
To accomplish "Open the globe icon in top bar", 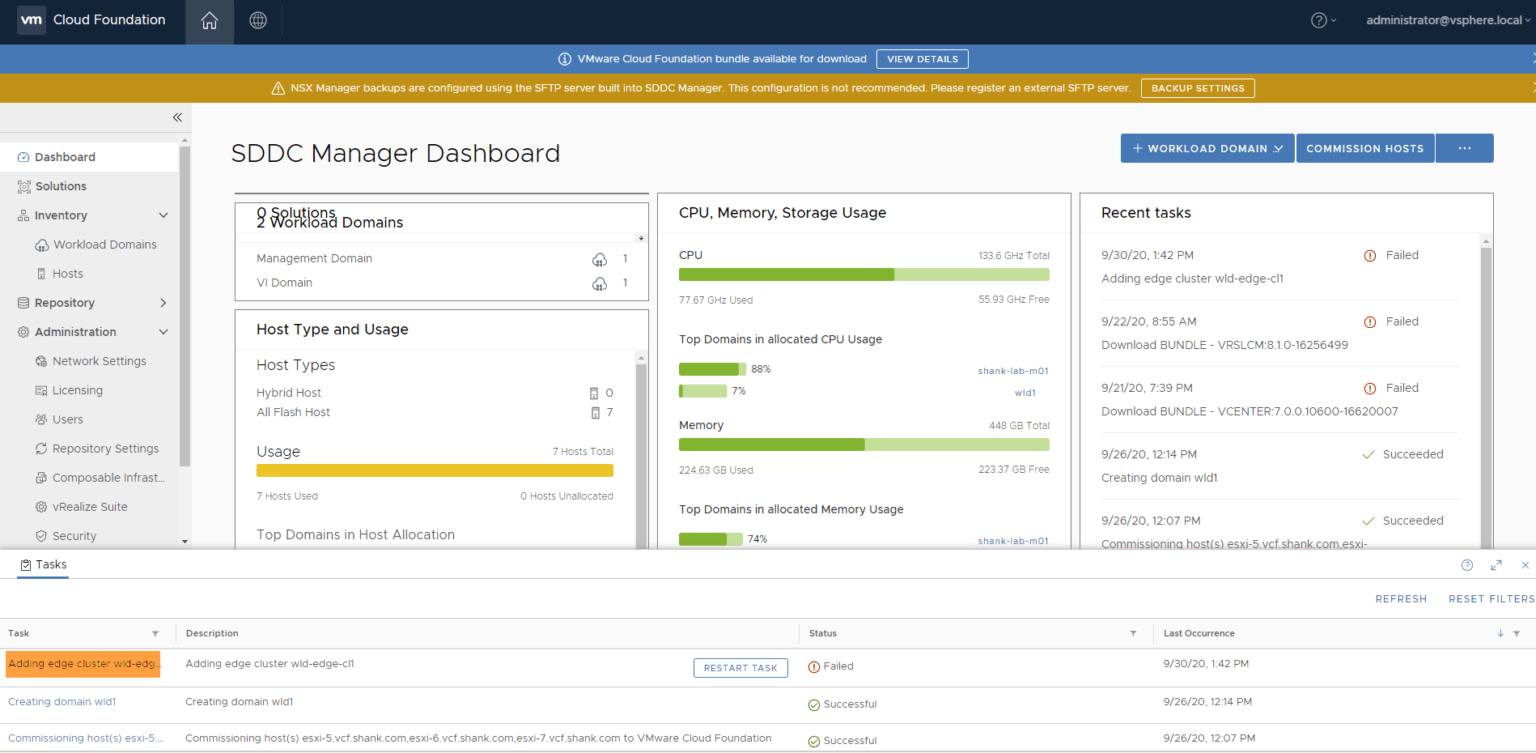I will tap(258, 21).
